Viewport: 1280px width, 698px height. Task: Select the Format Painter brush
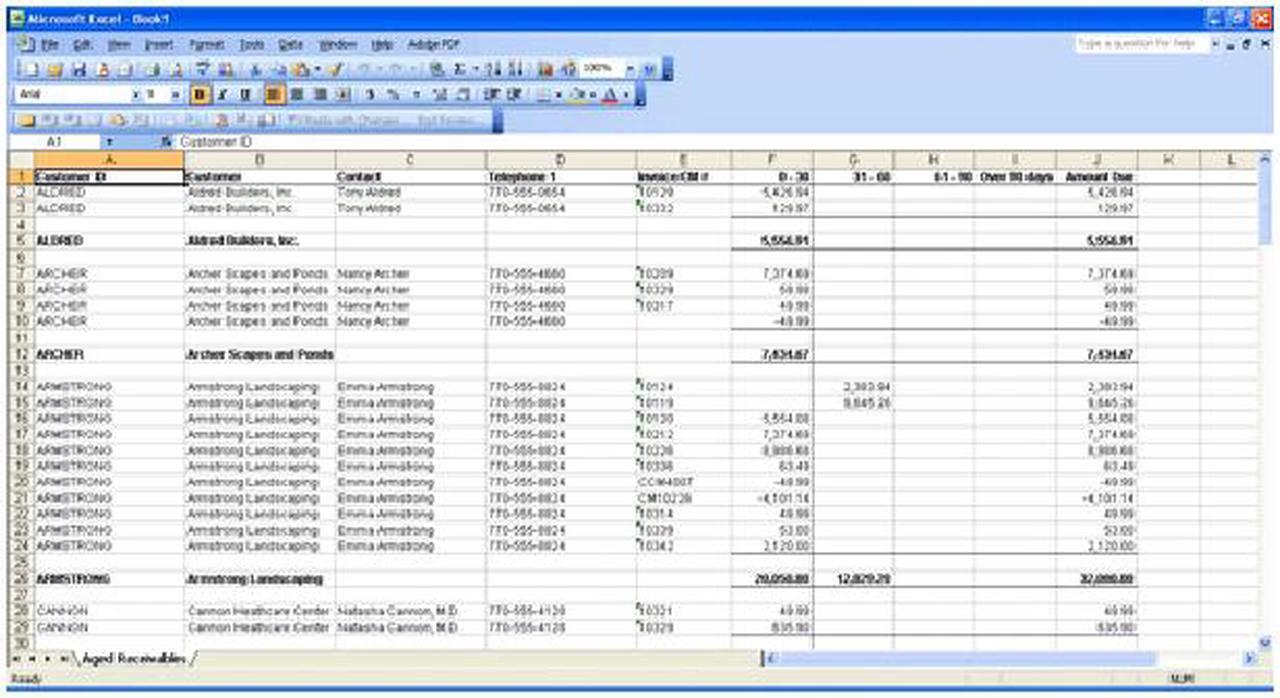coord(335,69)
